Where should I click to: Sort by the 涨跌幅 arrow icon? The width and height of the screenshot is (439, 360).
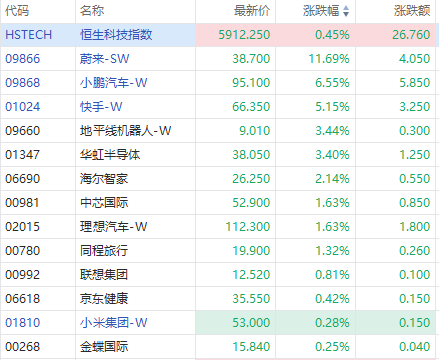[x=346, y=11]
